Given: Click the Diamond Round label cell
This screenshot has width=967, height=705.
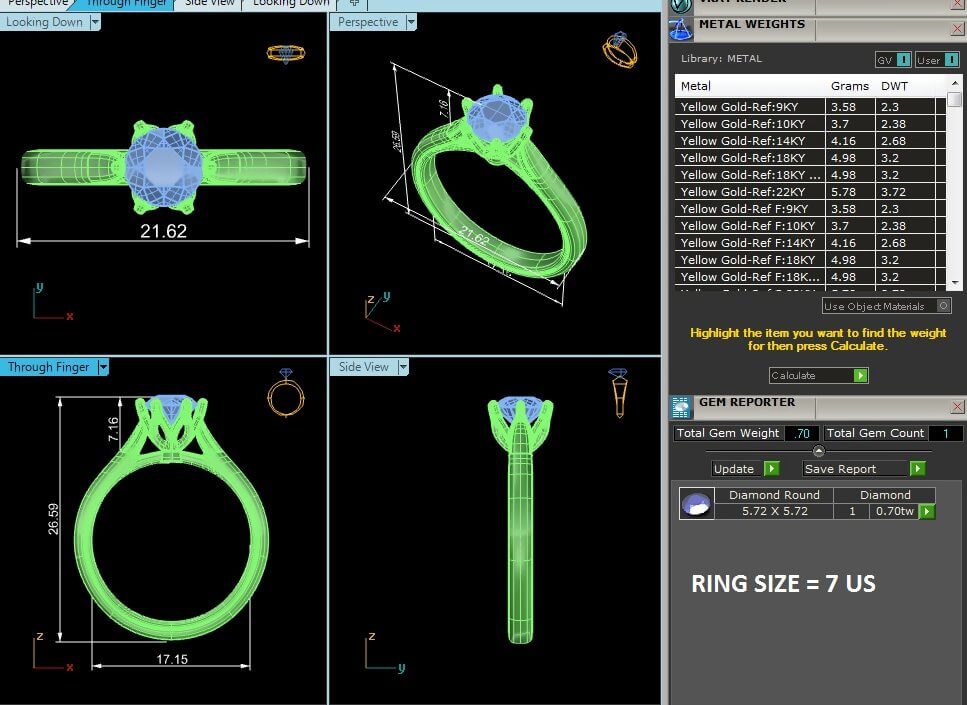Looking at the screenshot, I should 775,495.
